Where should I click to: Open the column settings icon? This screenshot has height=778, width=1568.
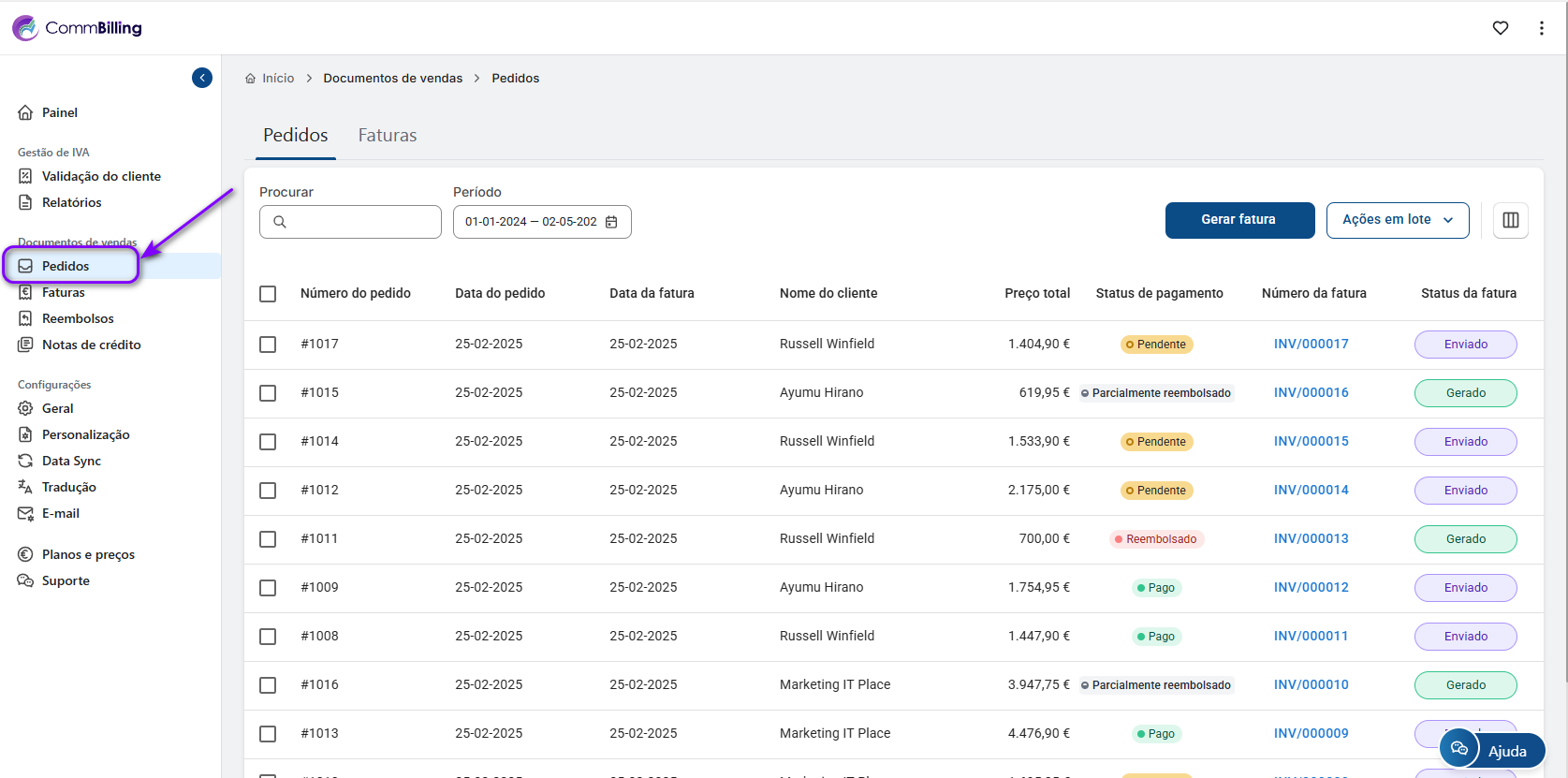click(1510, 220)
